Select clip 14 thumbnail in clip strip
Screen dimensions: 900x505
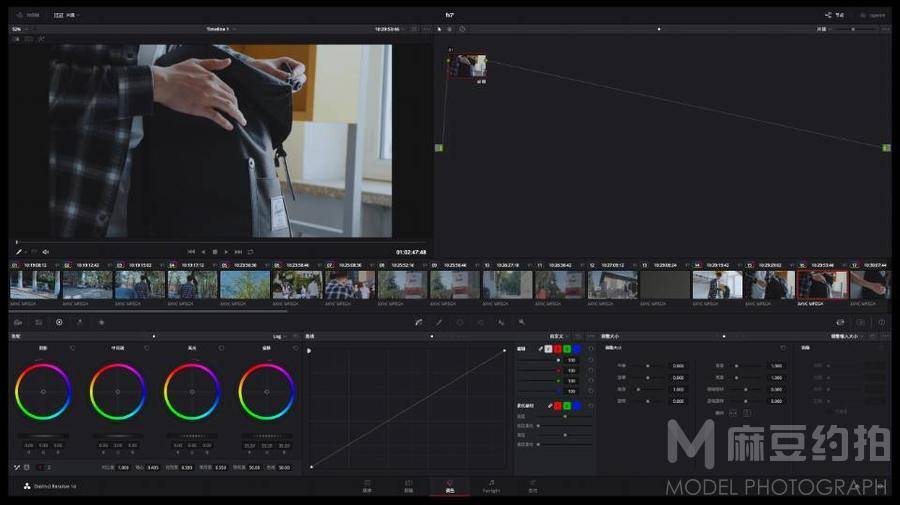click(x=717, y=285)
